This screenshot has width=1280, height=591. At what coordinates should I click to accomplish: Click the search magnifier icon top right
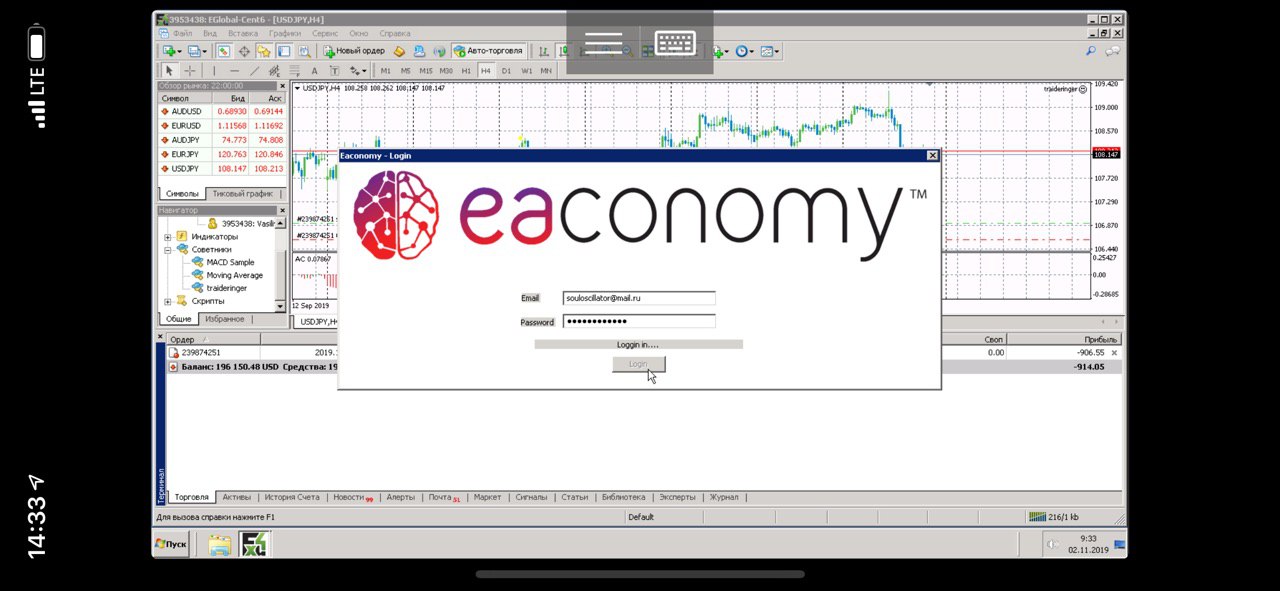[x=1090, y=51]
